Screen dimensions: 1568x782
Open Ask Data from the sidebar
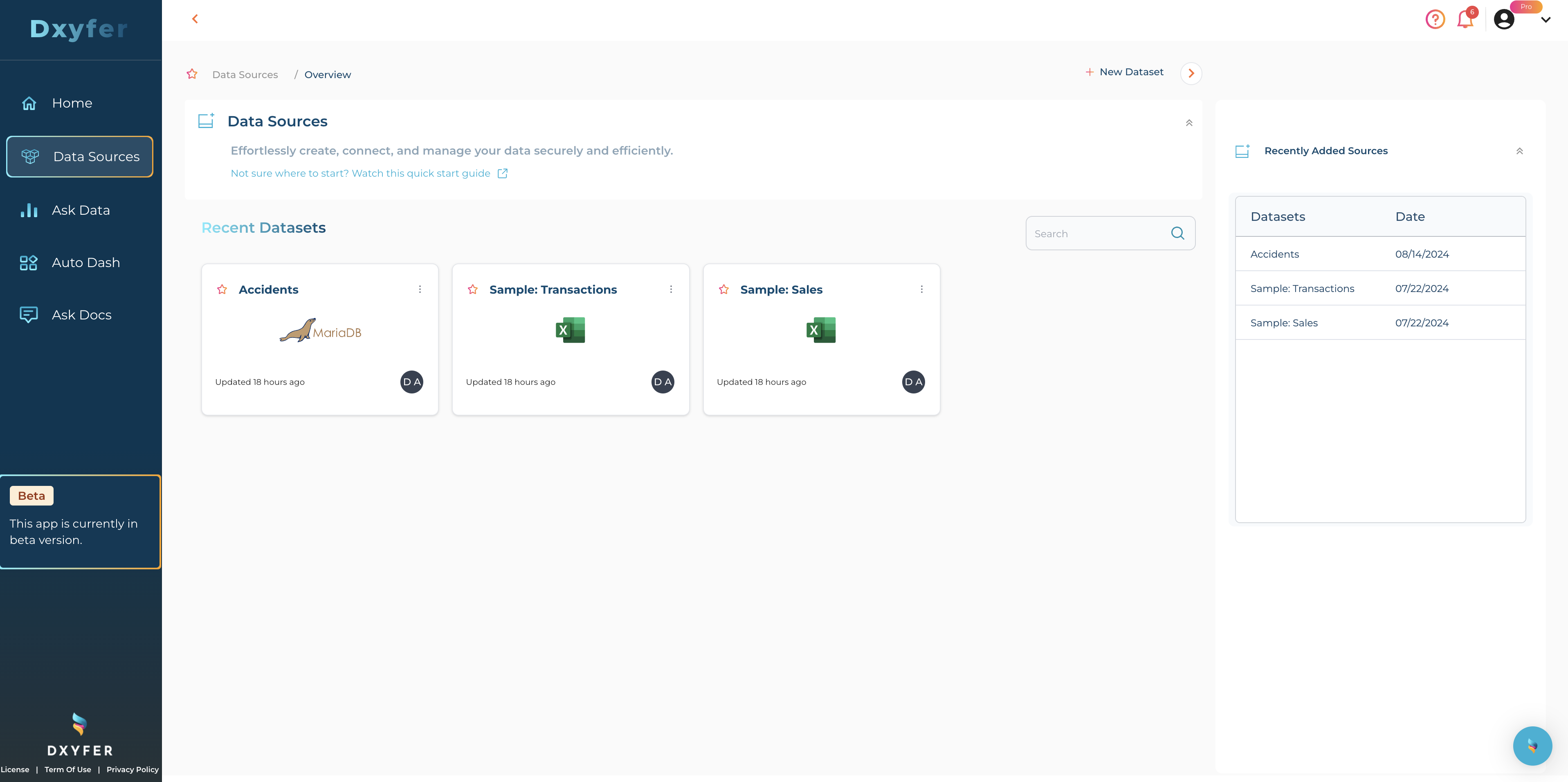(80, 209)
